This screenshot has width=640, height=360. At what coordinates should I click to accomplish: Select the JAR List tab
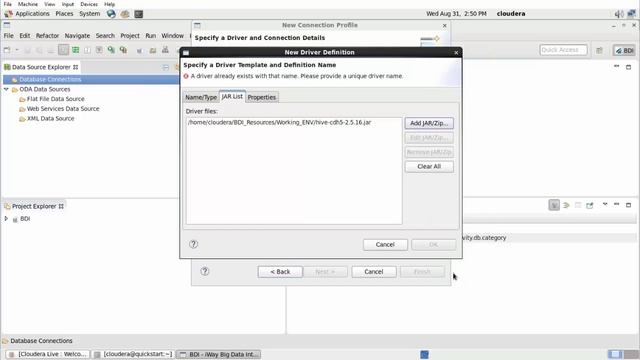232,96
